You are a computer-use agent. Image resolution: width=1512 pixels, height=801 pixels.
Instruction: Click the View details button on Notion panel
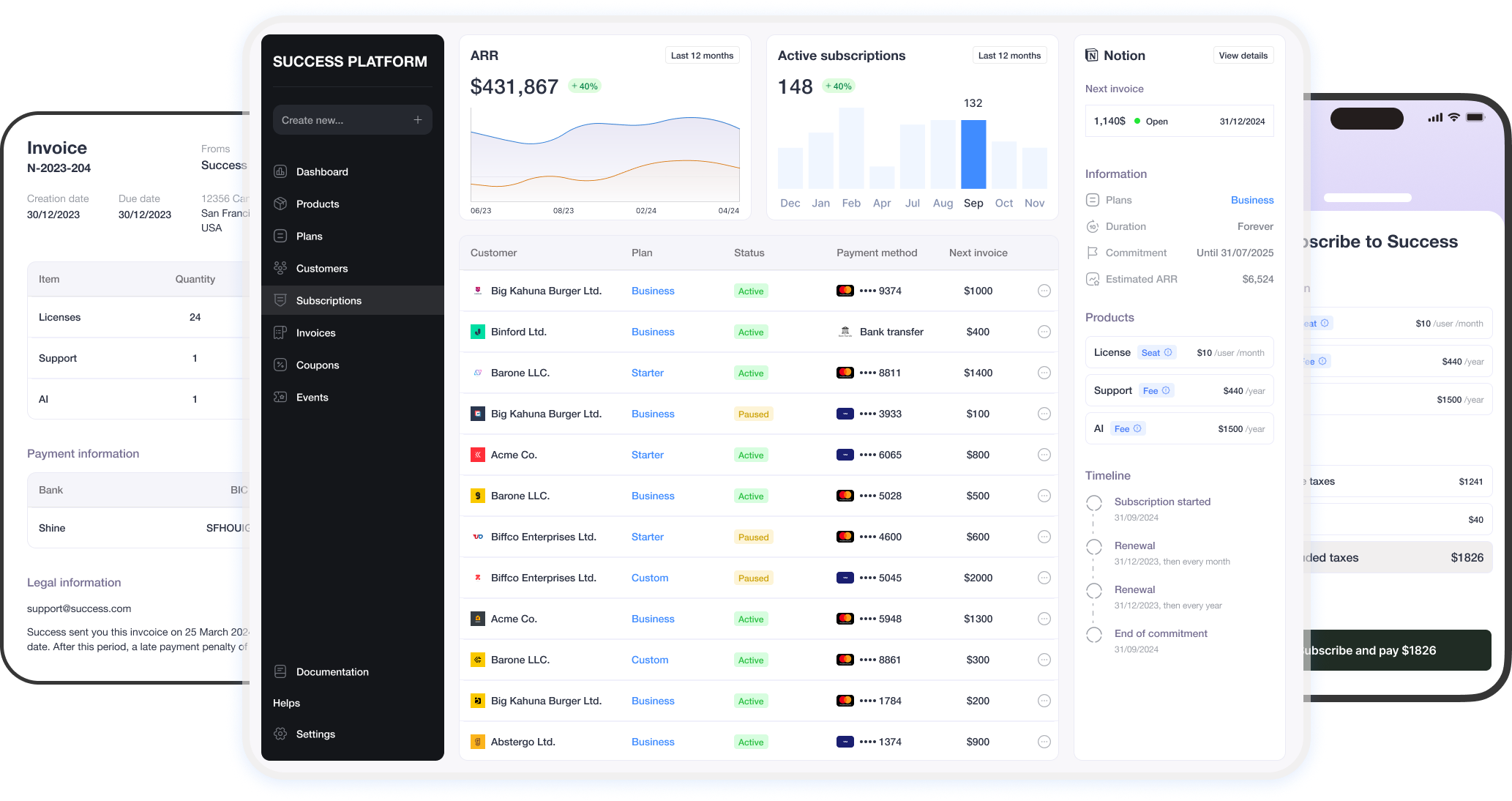[1243, 55]
